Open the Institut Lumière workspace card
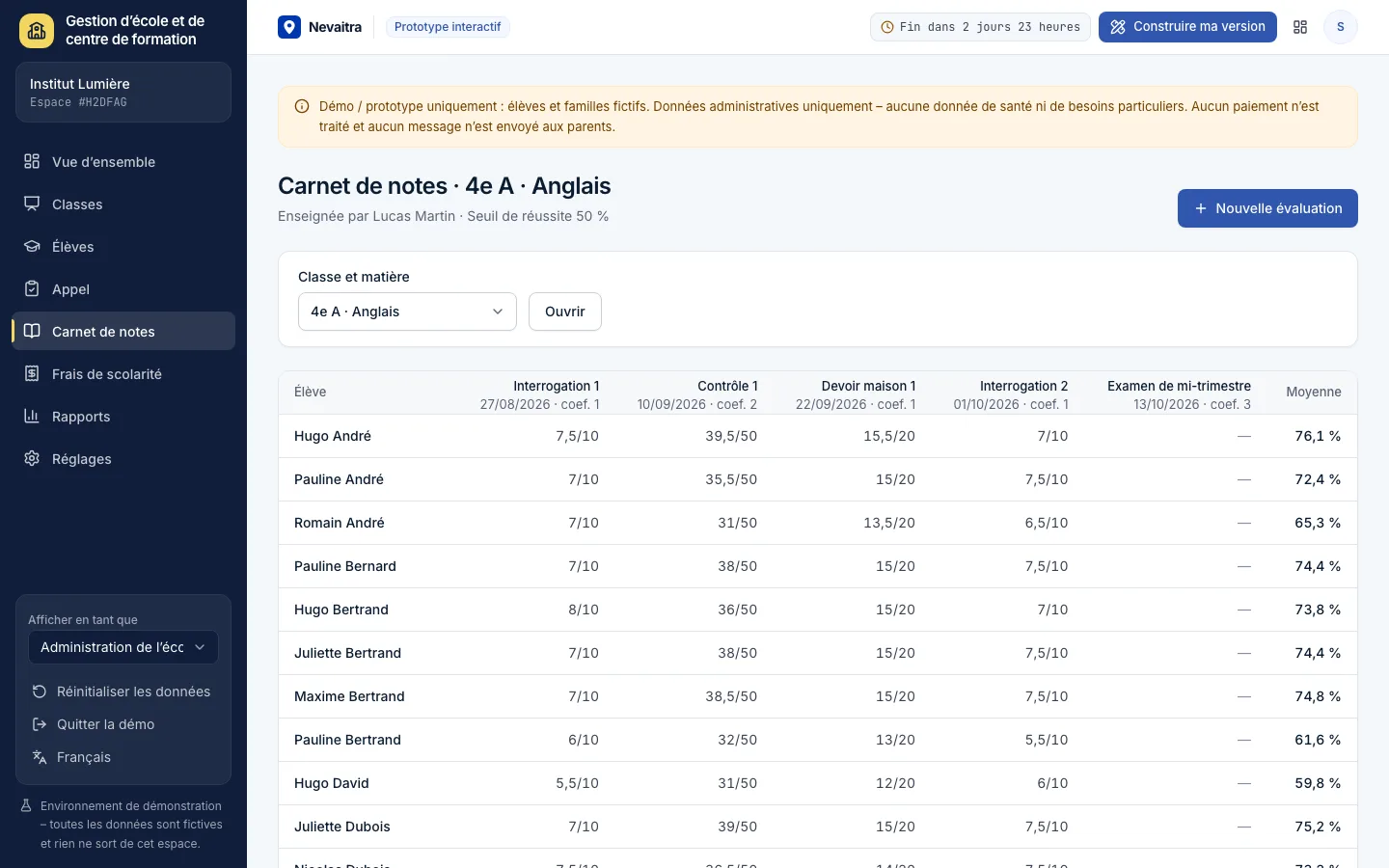The width and height of the screenshot is (1389, 868). point(123,93)
